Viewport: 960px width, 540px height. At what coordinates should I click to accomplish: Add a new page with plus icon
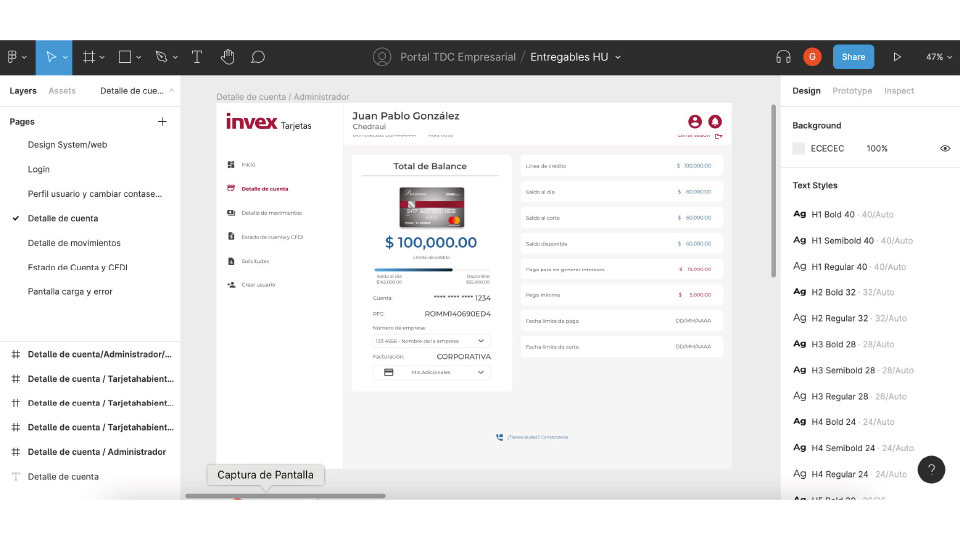point(162,121)
